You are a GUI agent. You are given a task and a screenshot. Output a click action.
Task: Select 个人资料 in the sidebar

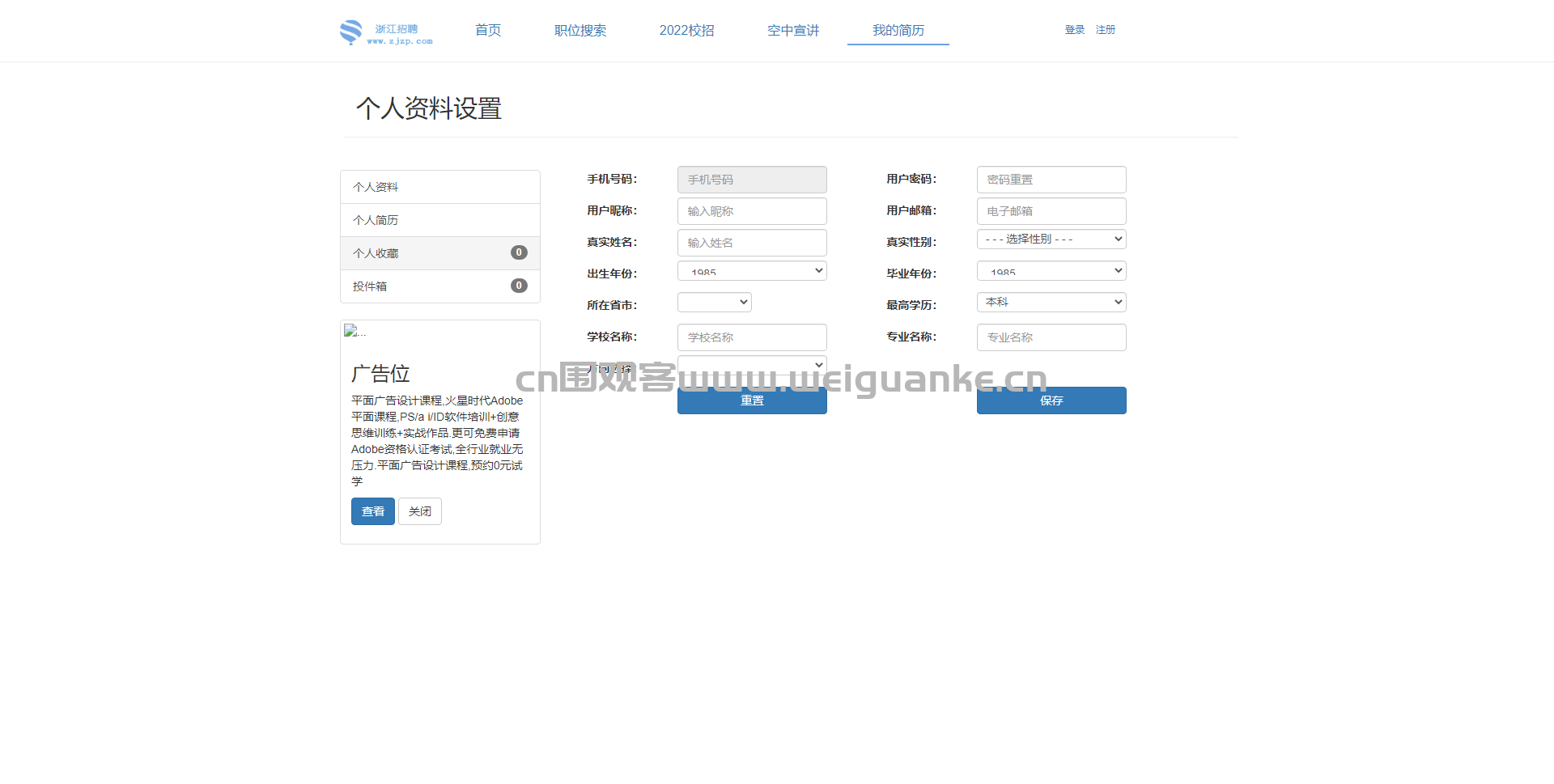pos(440,187)
